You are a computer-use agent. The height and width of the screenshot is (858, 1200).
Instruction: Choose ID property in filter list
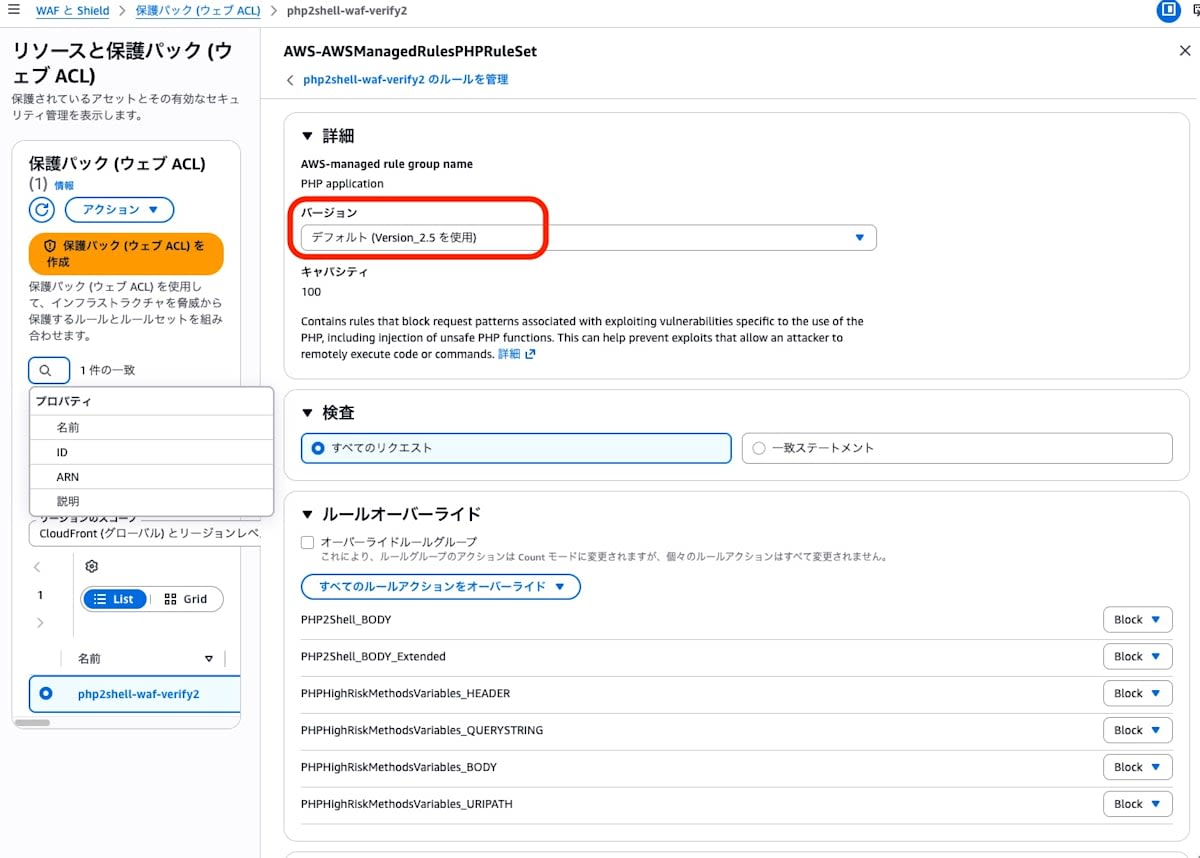[x=151, y=452]
